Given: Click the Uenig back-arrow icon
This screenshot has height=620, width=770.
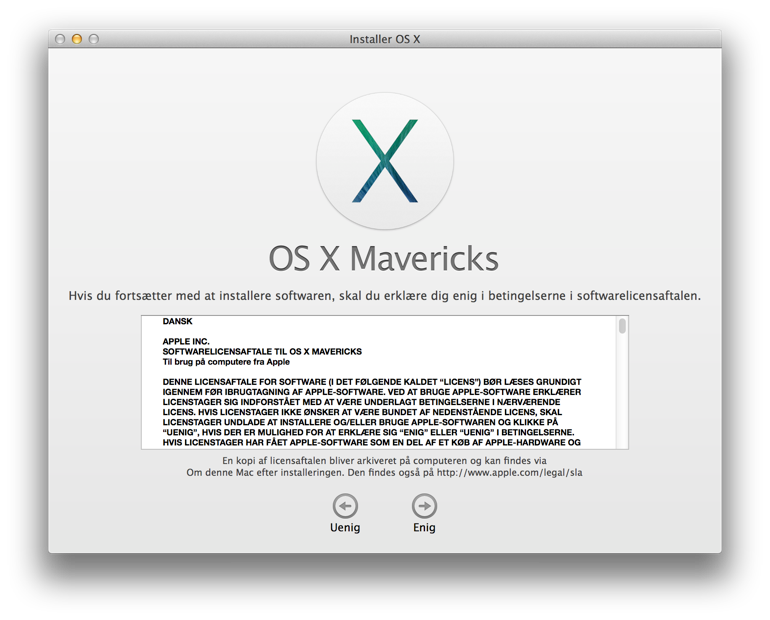Looking at the screenshot, I should pos(345,506).
